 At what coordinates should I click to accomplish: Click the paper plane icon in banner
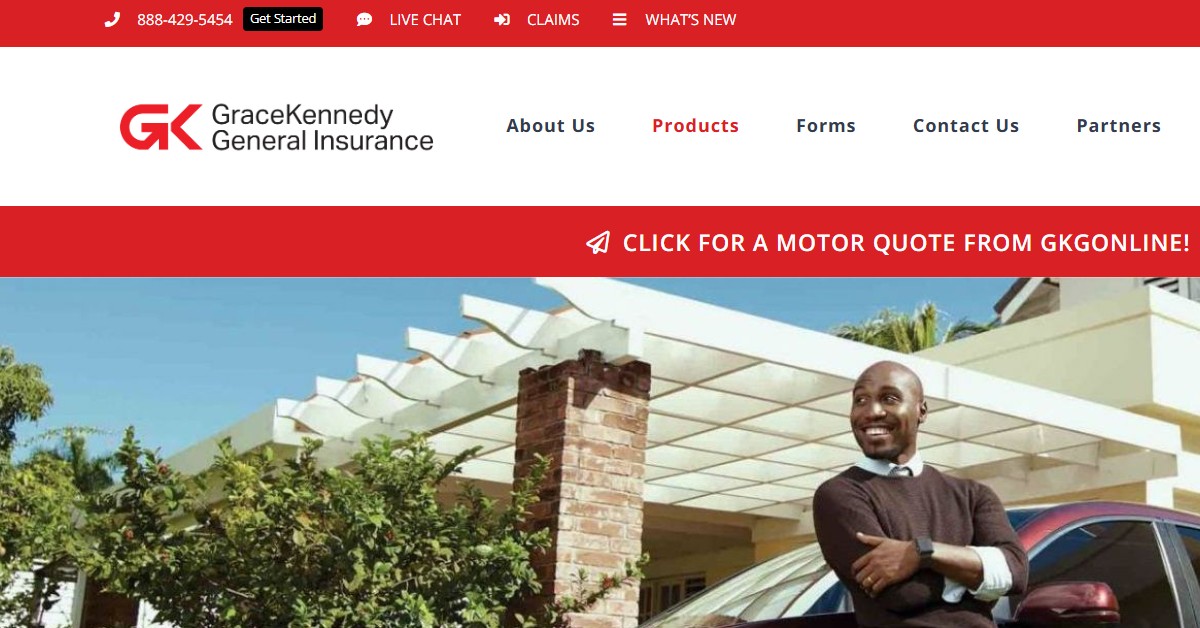point(598,243)
